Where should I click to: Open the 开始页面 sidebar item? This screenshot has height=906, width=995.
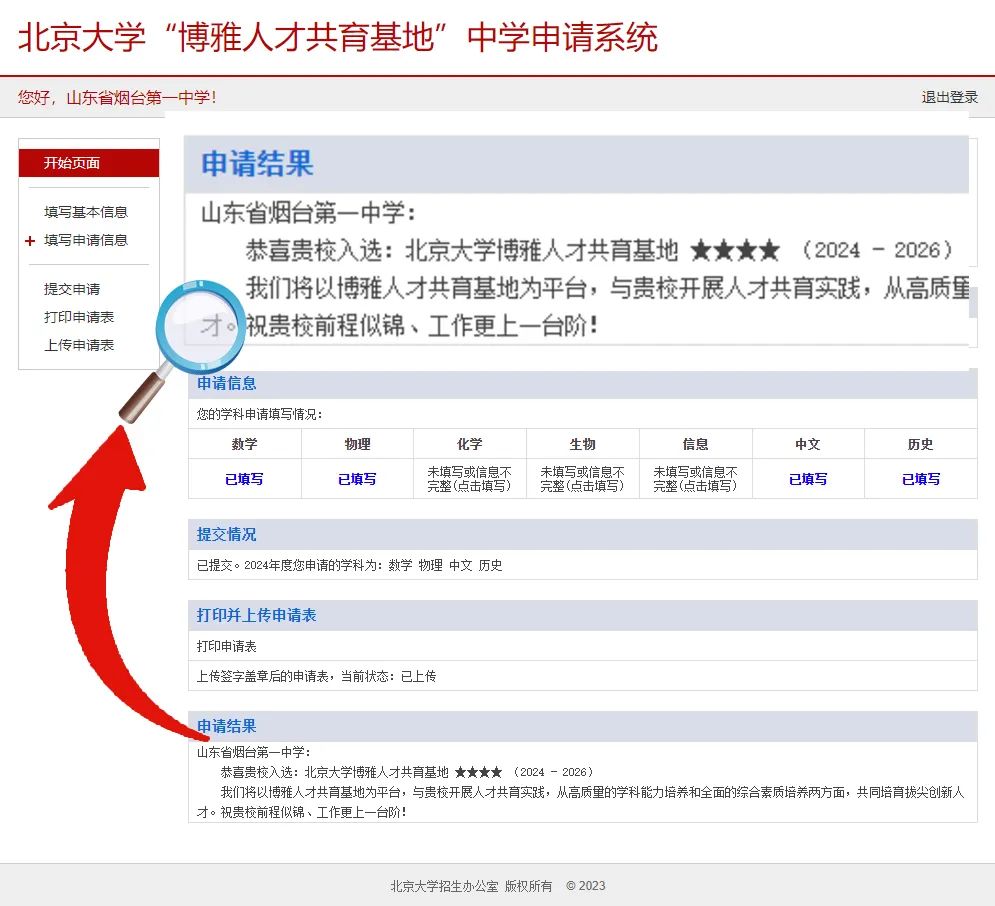(x=89, y=163)
